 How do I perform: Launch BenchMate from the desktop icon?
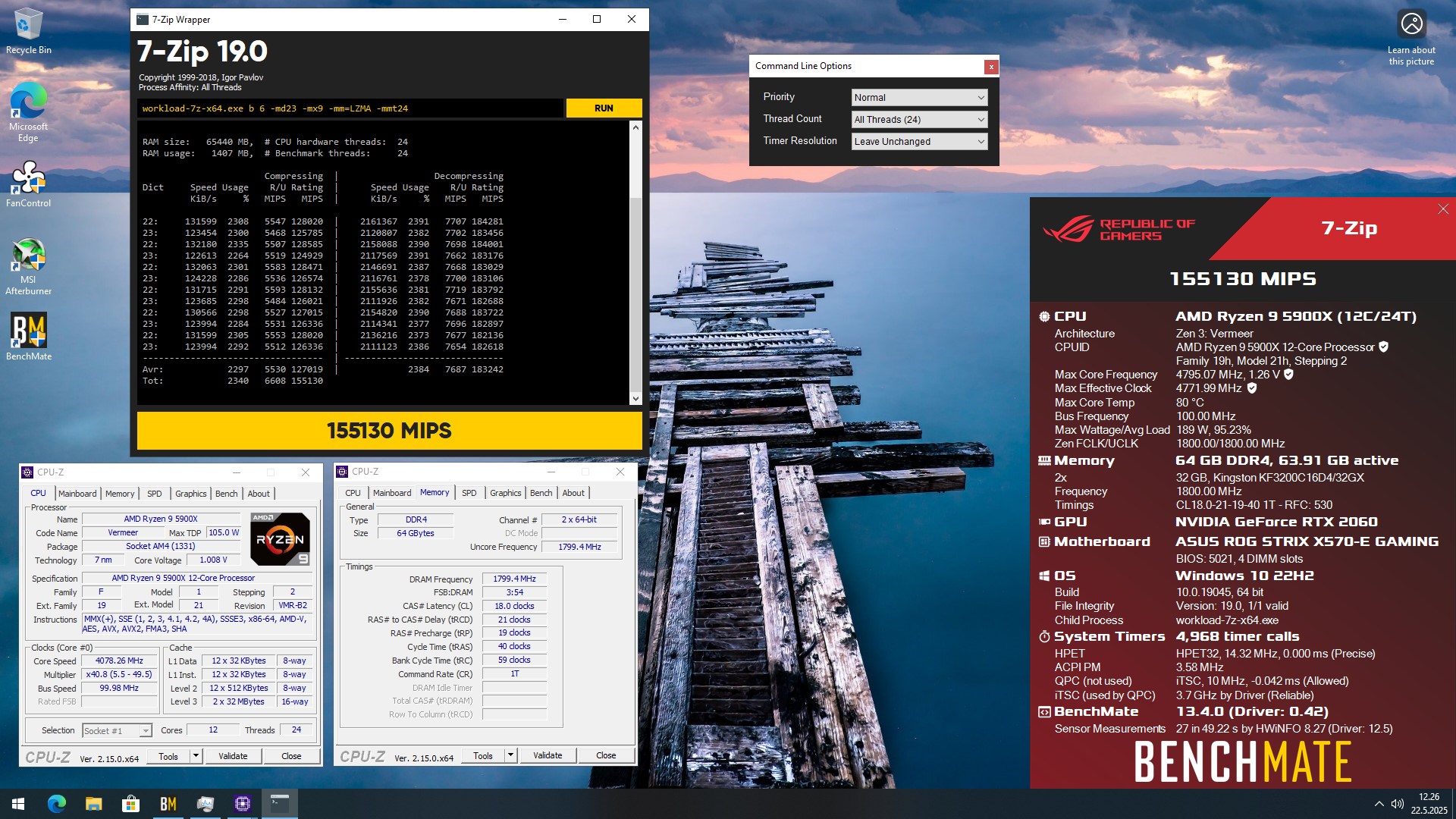point(29,336)
